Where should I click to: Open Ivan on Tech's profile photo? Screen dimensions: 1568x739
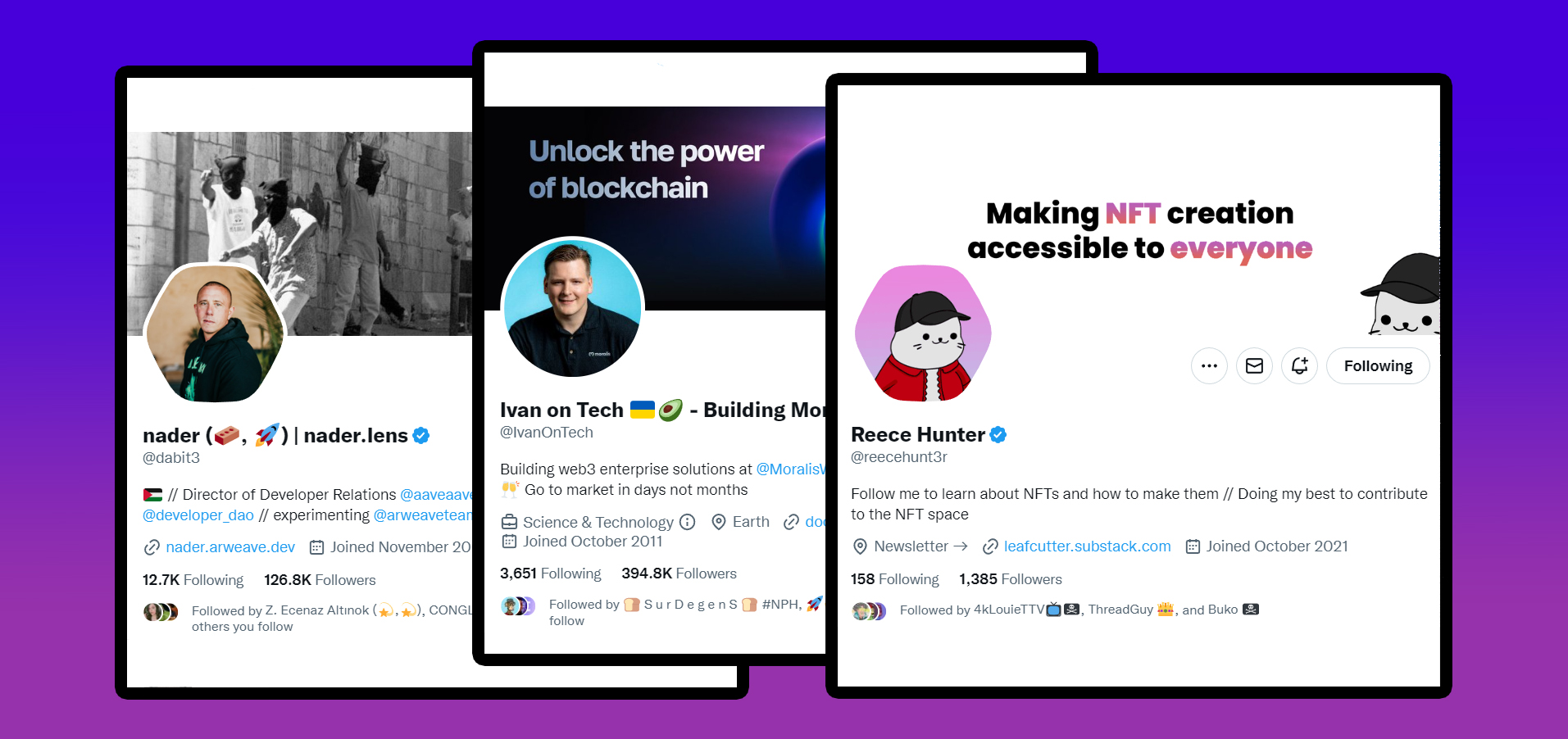click(x=572, y=308)
